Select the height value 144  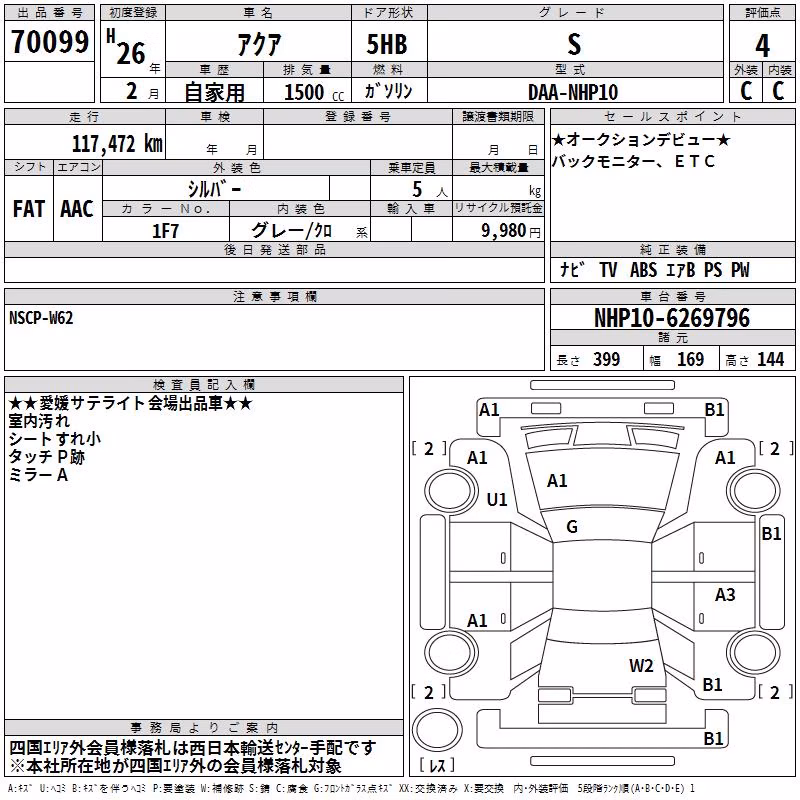[770, 359]
